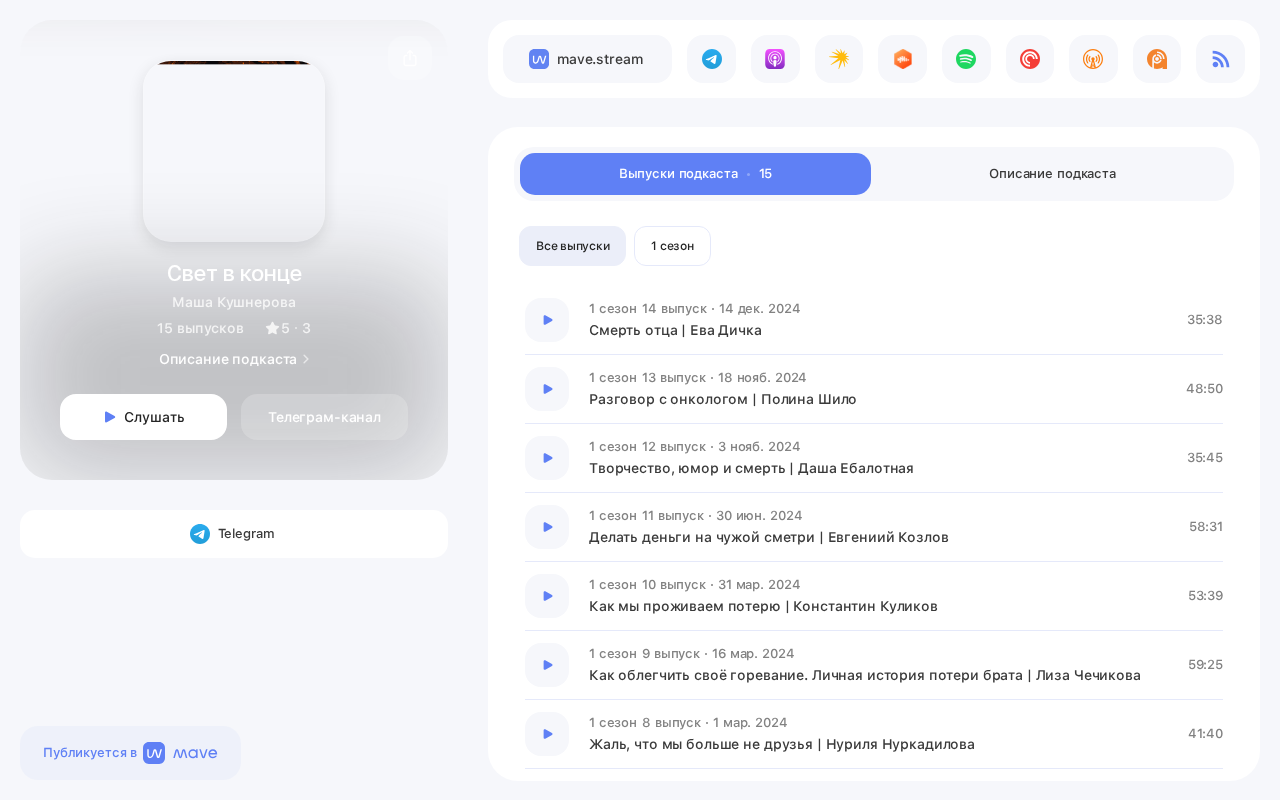Open the 'Телеграм-канал' button
Viewport: 1280px width, 800px height.
click(324, 417)
